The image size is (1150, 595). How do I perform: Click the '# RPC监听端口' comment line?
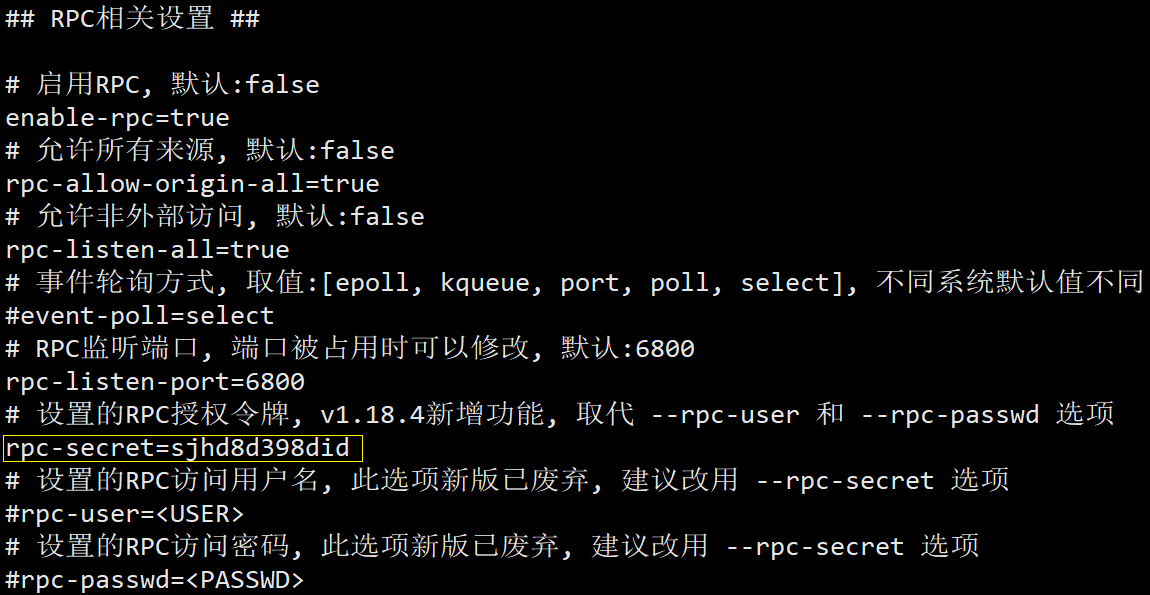350,349
